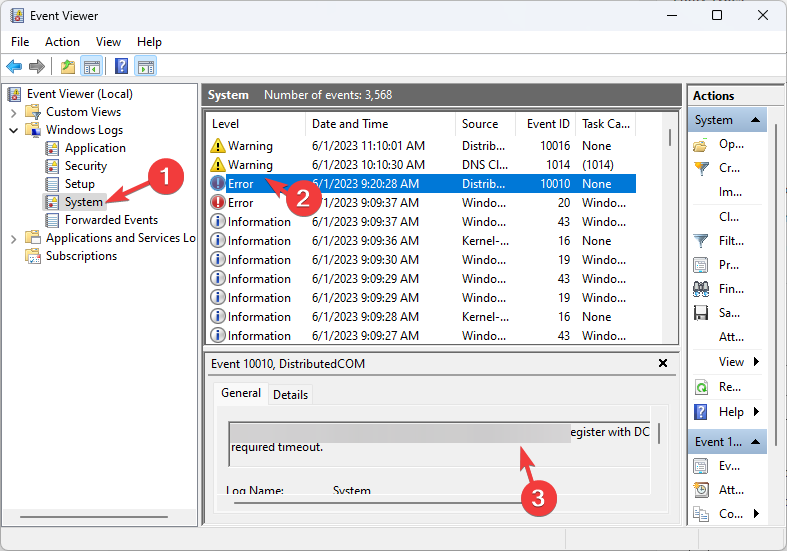Click the Open Saved Log action icon

(700, 146)
